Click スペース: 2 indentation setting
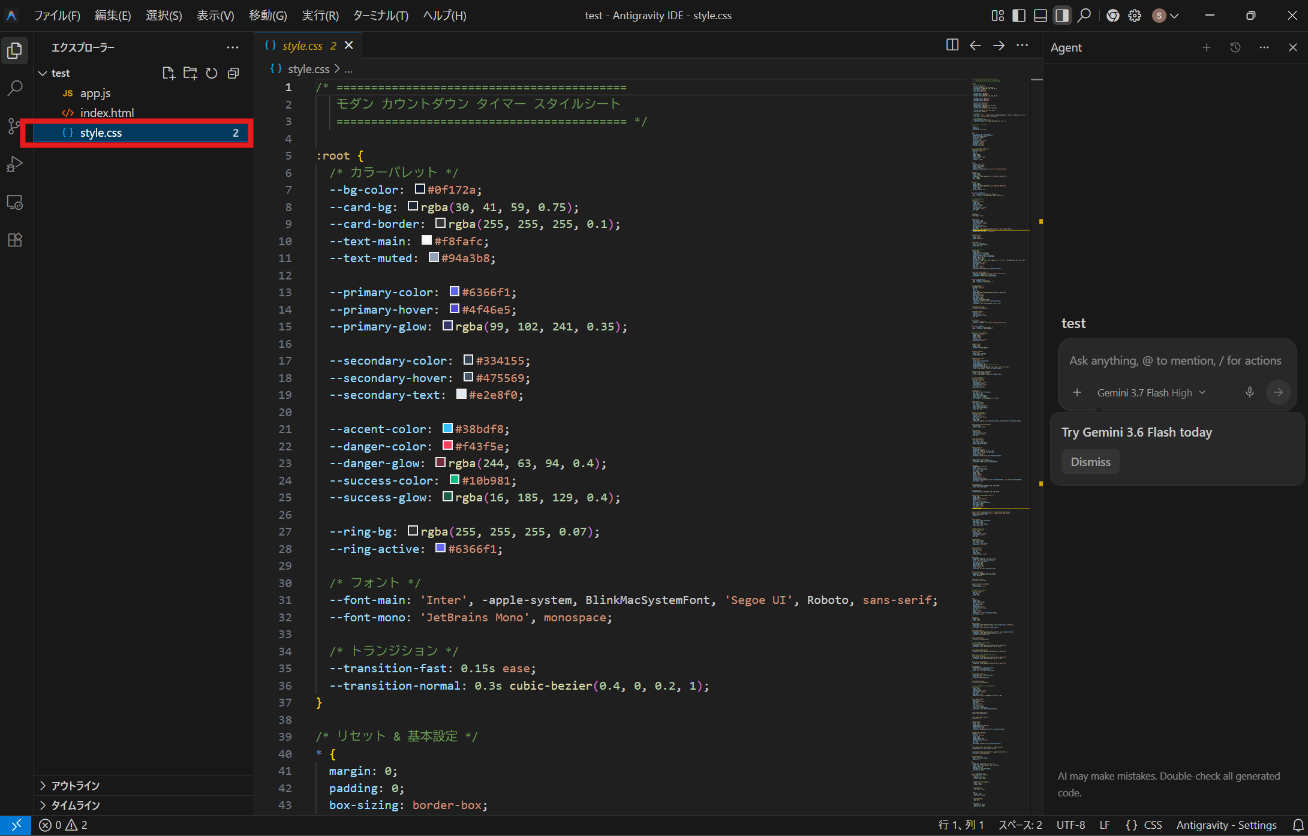The image size is (1308, 836). (x=1020, y=825)
